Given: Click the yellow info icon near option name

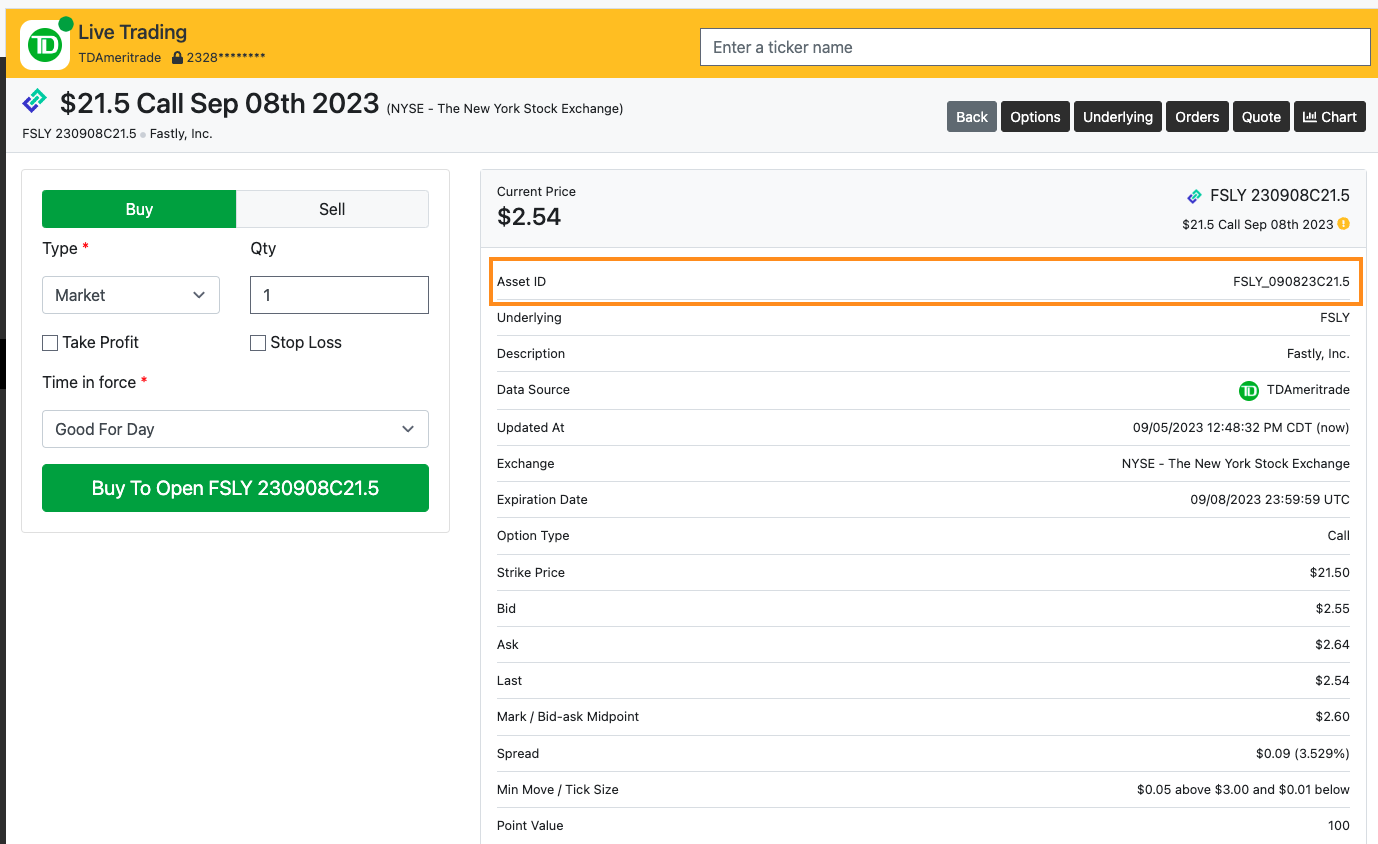Looking at the screenshot, I should (1343, 224).
